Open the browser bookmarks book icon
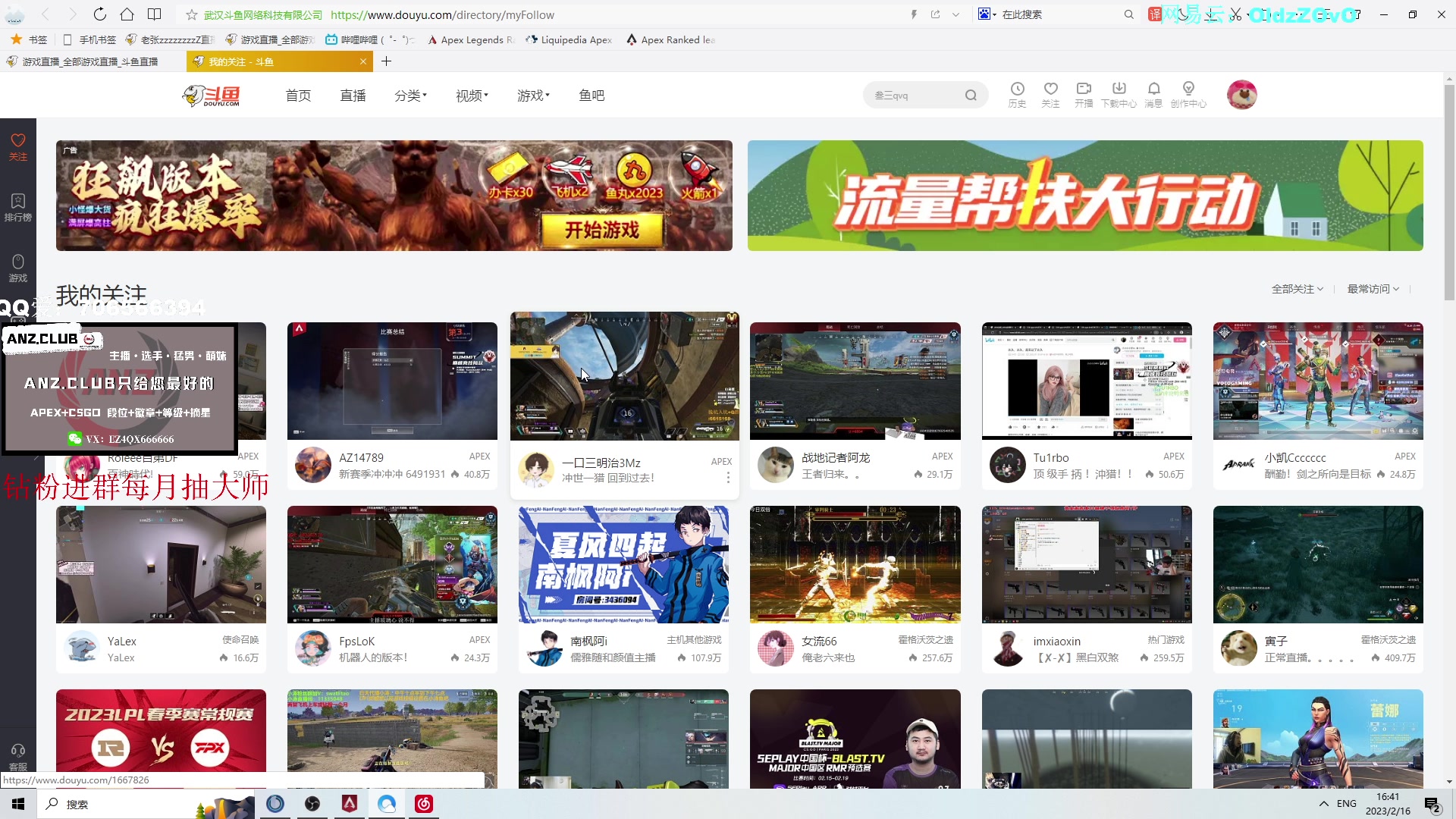The height and width of the screenshot is (819, 1456). (154, 14)
